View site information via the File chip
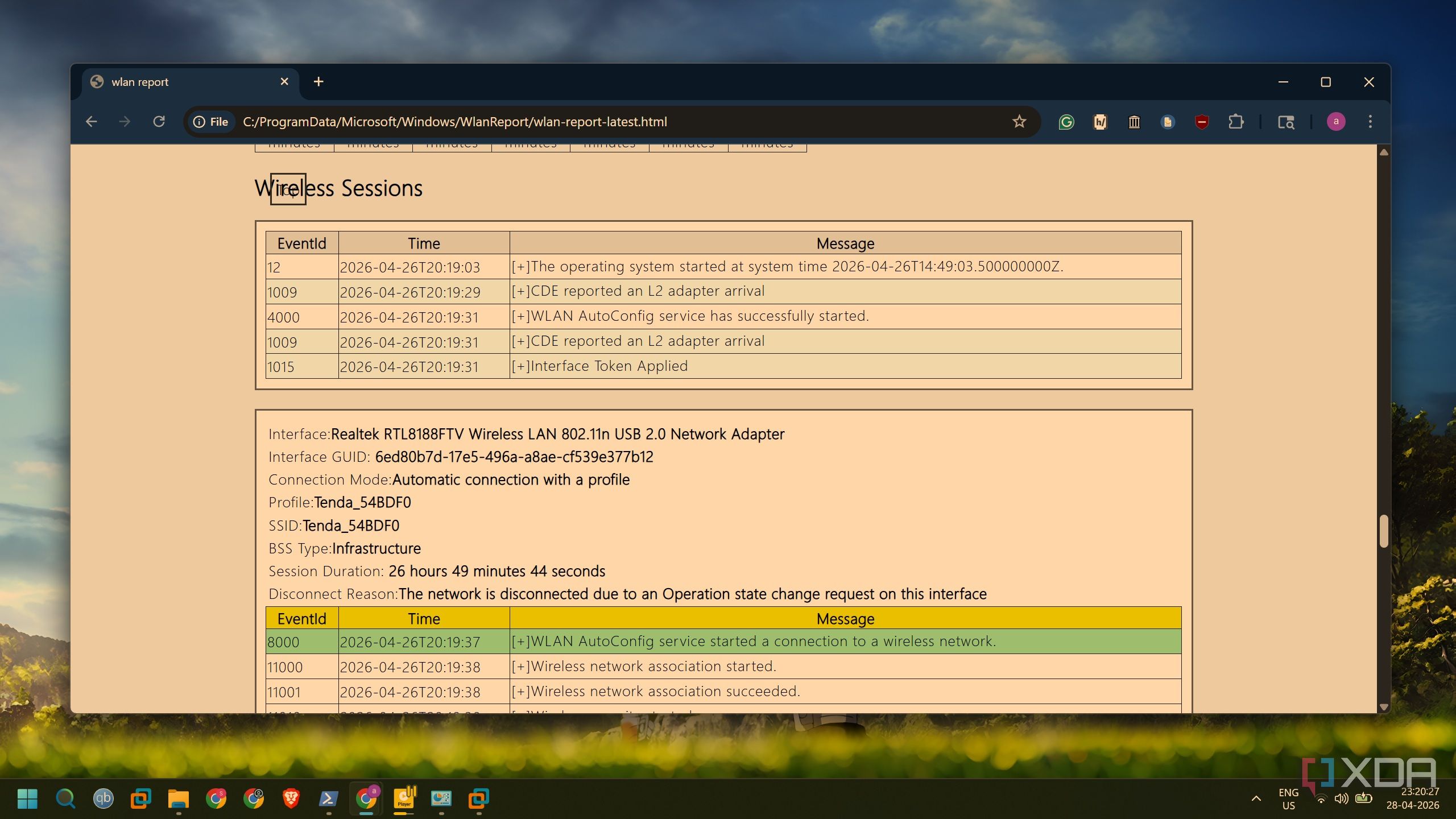This screenshot has width=1456, height=819. [x=211, y=122]
